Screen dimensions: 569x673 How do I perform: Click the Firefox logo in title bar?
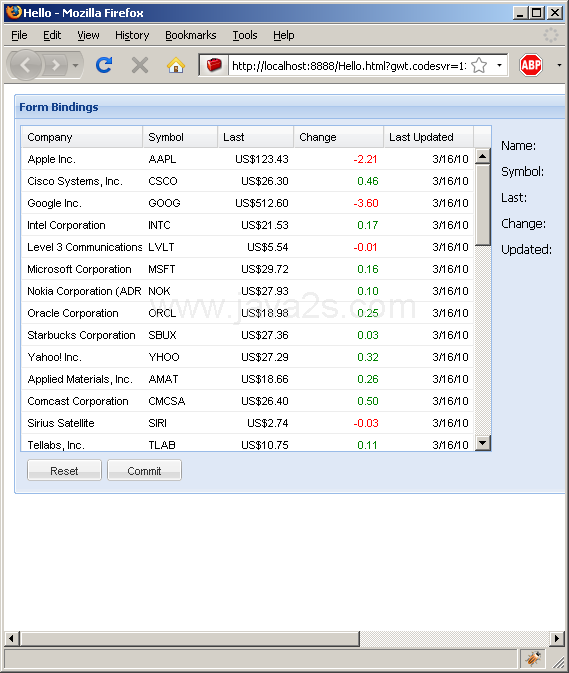[14, 12]
